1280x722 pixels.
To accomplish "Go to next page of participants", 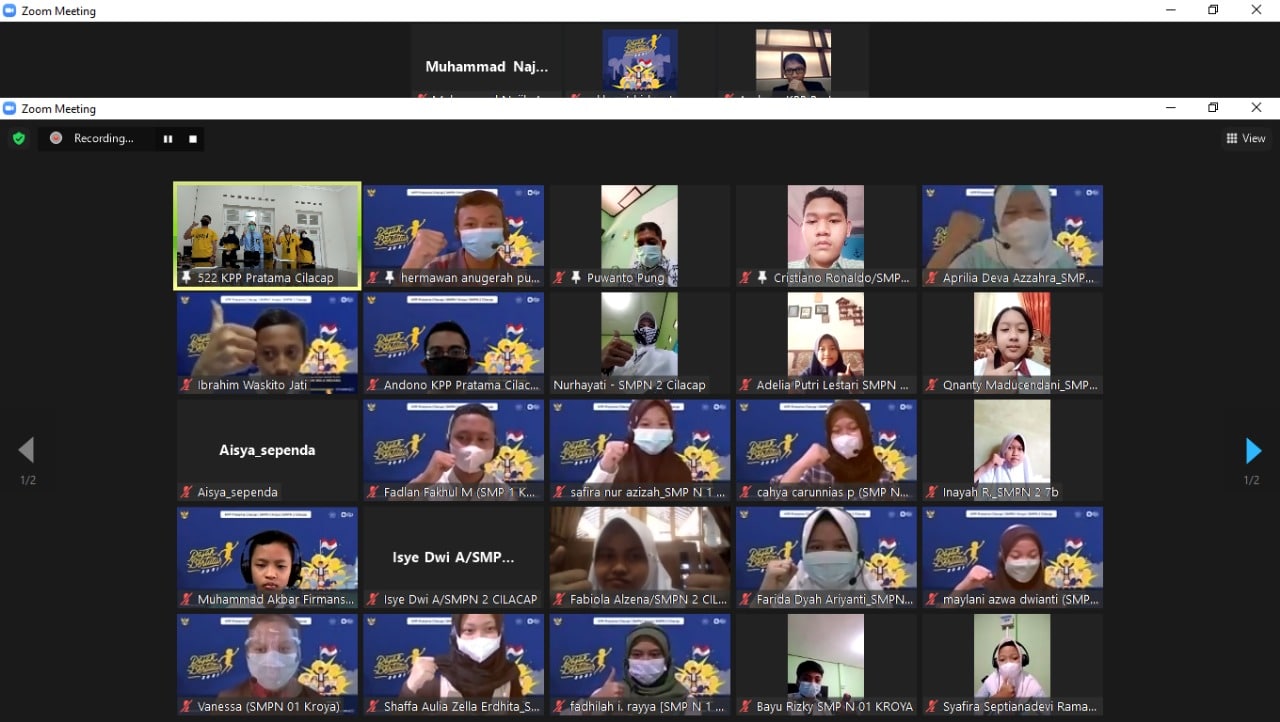I will pyautogui.click(x=1252, y=451).
